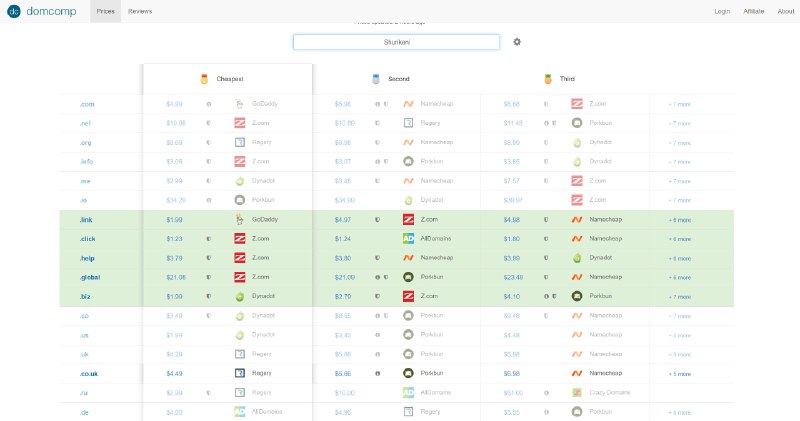This screenshot has height=421, width=800.
Task: Expand '+ 6 more' for the .link row
Action: coord(679,219)
